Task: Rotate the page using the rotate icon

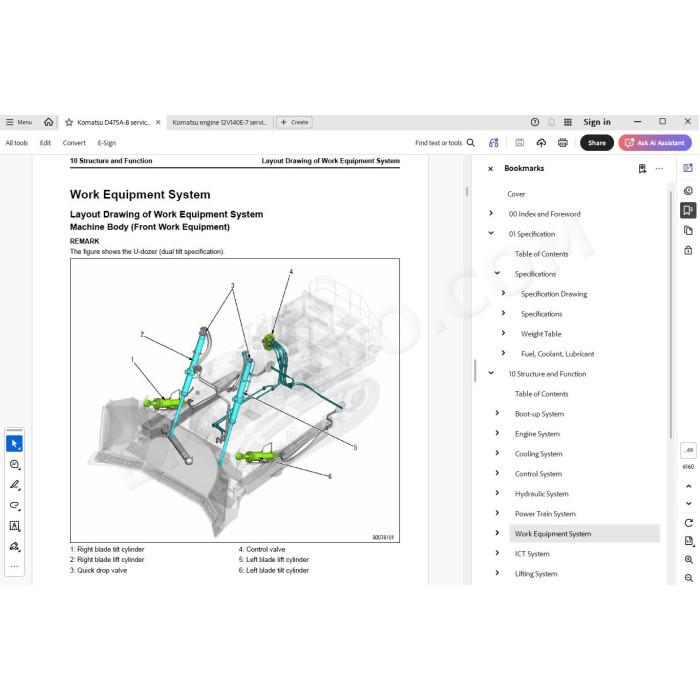Action: [688, 523]
